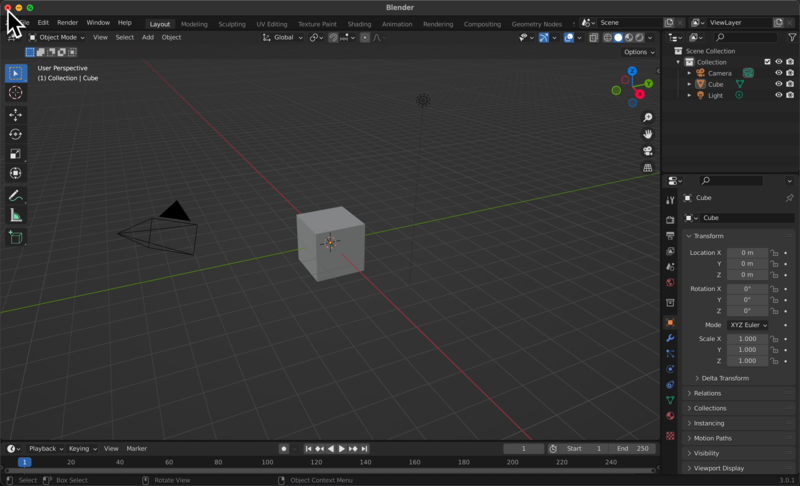Select the Rotate tool

coord(16,134)
